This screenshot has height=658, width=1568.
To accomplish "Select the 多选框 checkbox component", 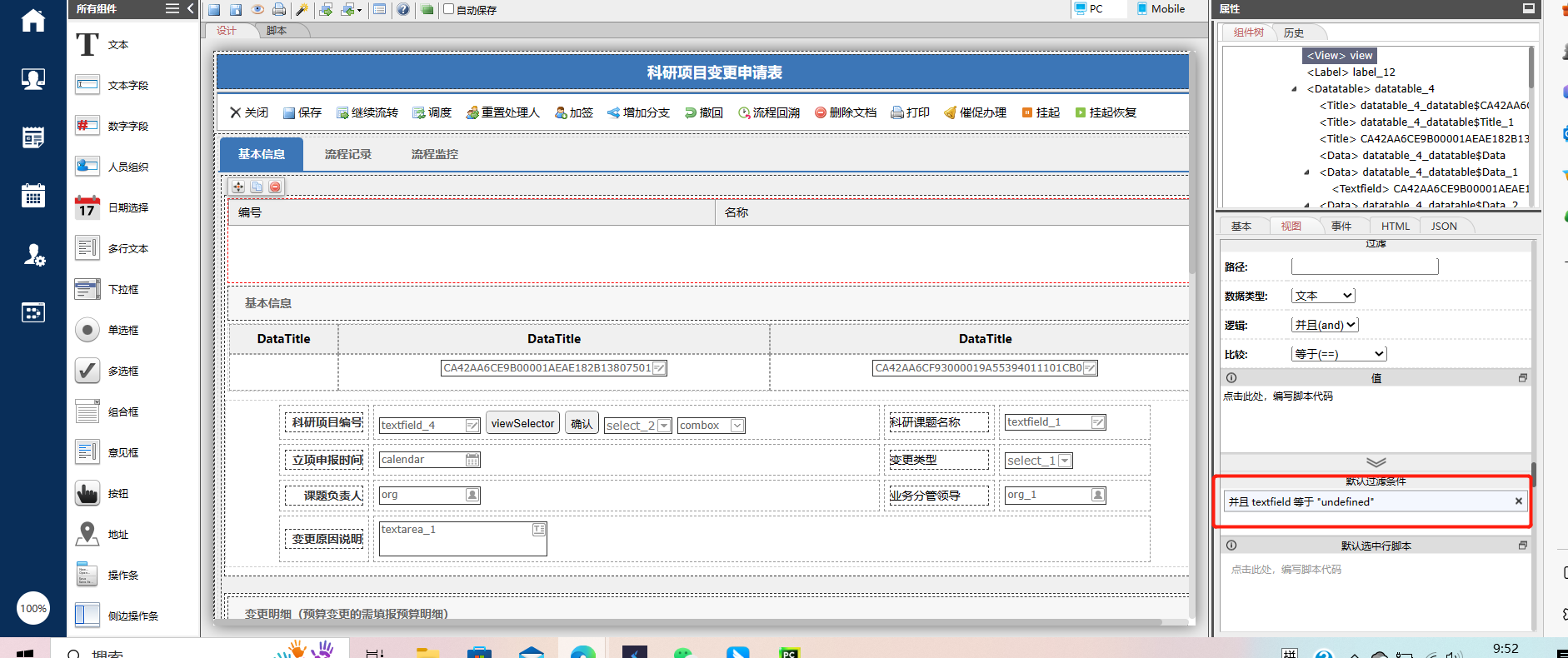I will (x=87, y=371).
